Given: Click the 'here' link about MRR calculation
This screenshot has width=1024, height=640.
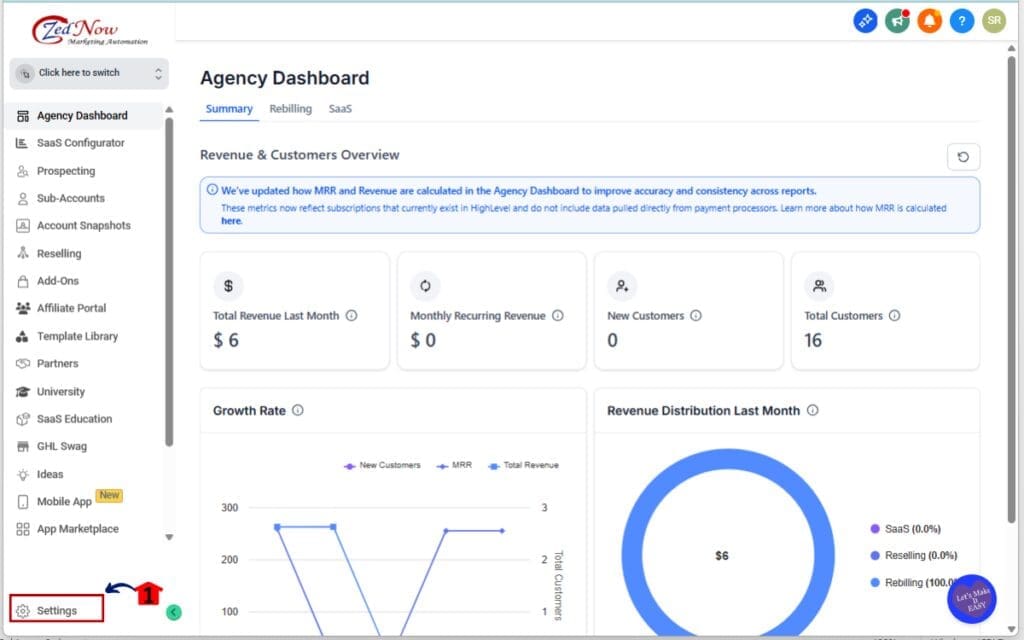Looking at the screenshot, I should tap(231, 221).
